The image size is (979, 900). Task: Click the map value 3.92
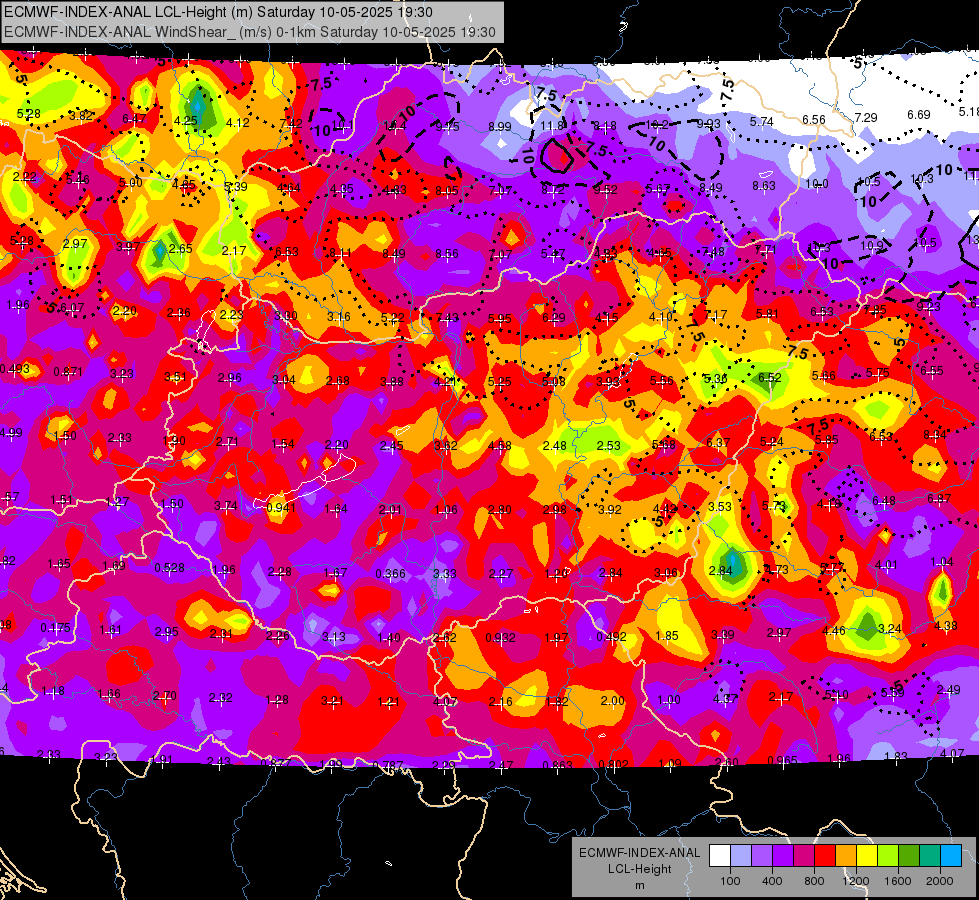[610, 509]
